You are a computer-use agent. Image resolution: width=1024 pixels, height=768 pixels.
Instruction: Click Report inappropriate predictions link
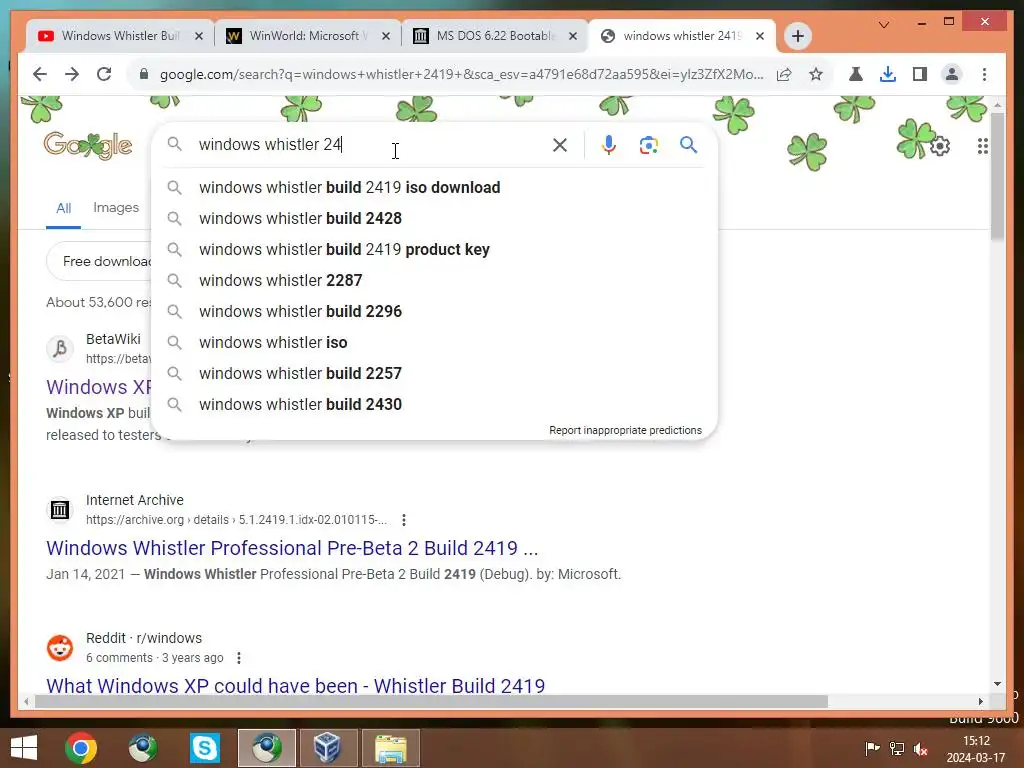[625, 430]
